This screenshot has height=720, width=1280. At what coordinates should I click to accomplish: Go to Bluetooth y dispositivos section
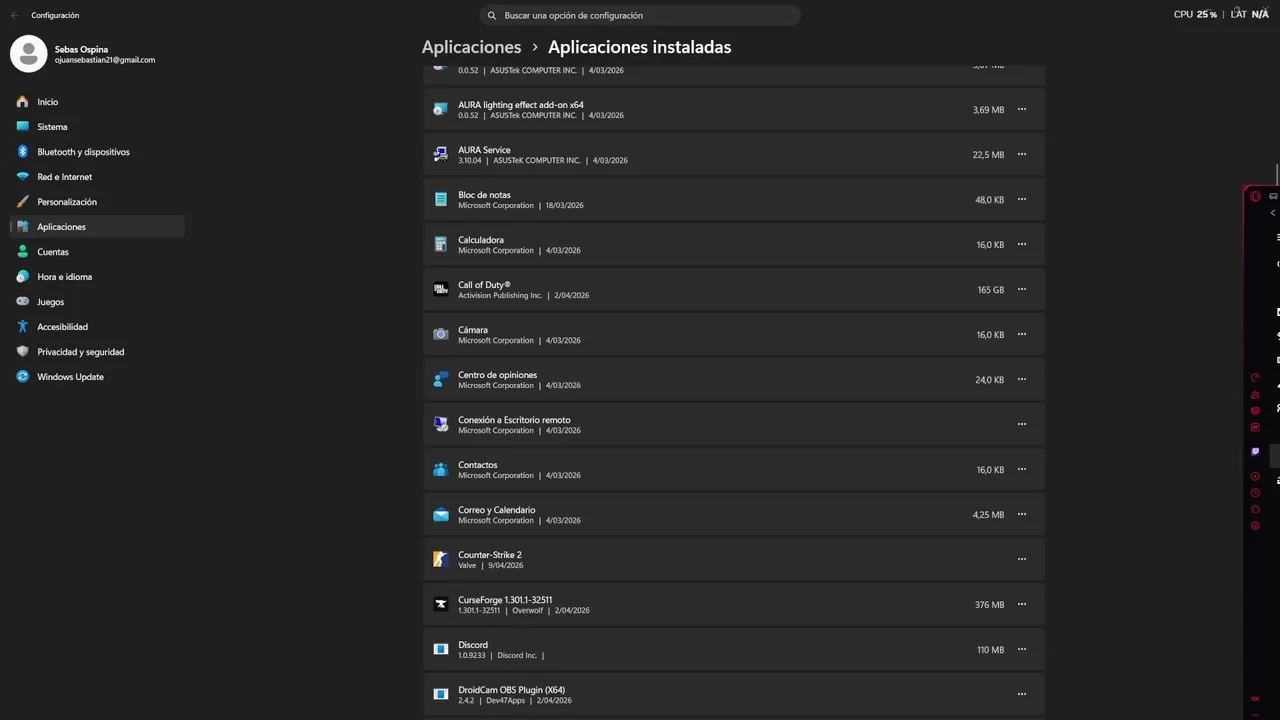click(83, 152)
